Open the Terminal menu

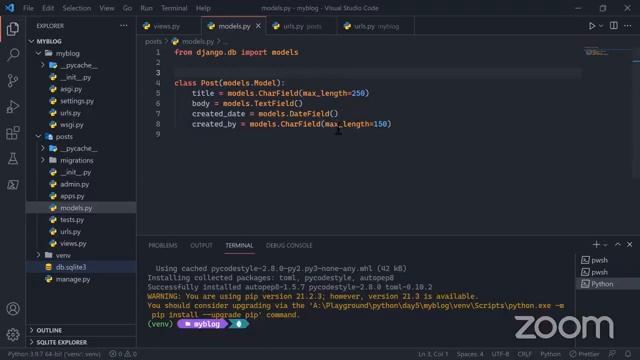pos(174,8)
